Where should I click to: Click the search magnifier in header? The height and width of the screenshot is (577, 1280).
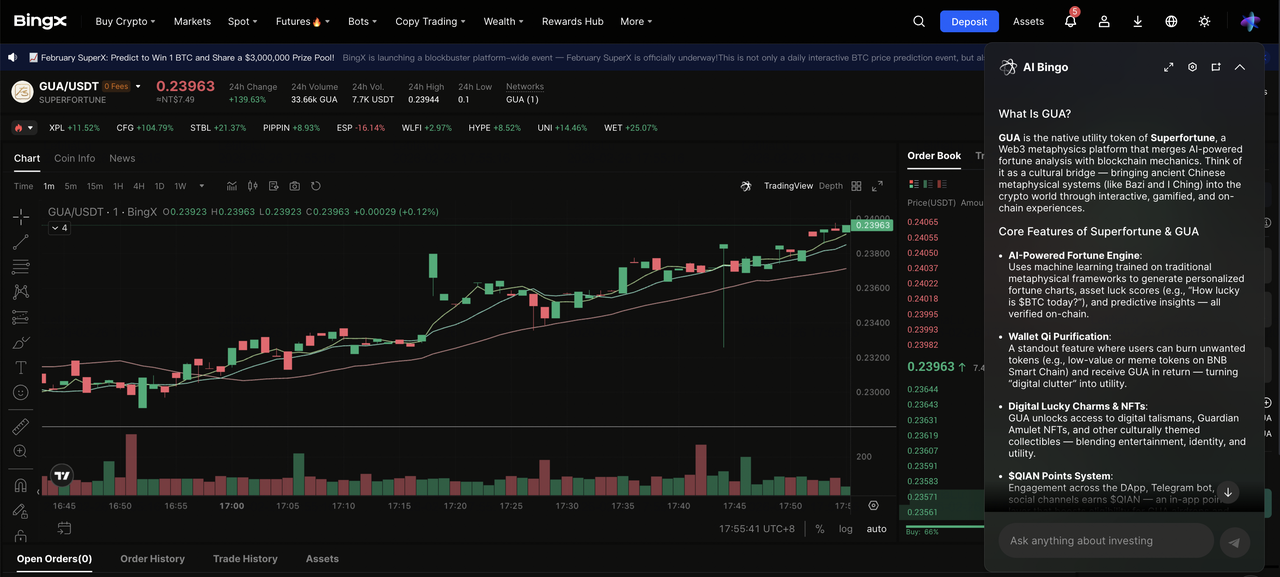tap(919, 21)
